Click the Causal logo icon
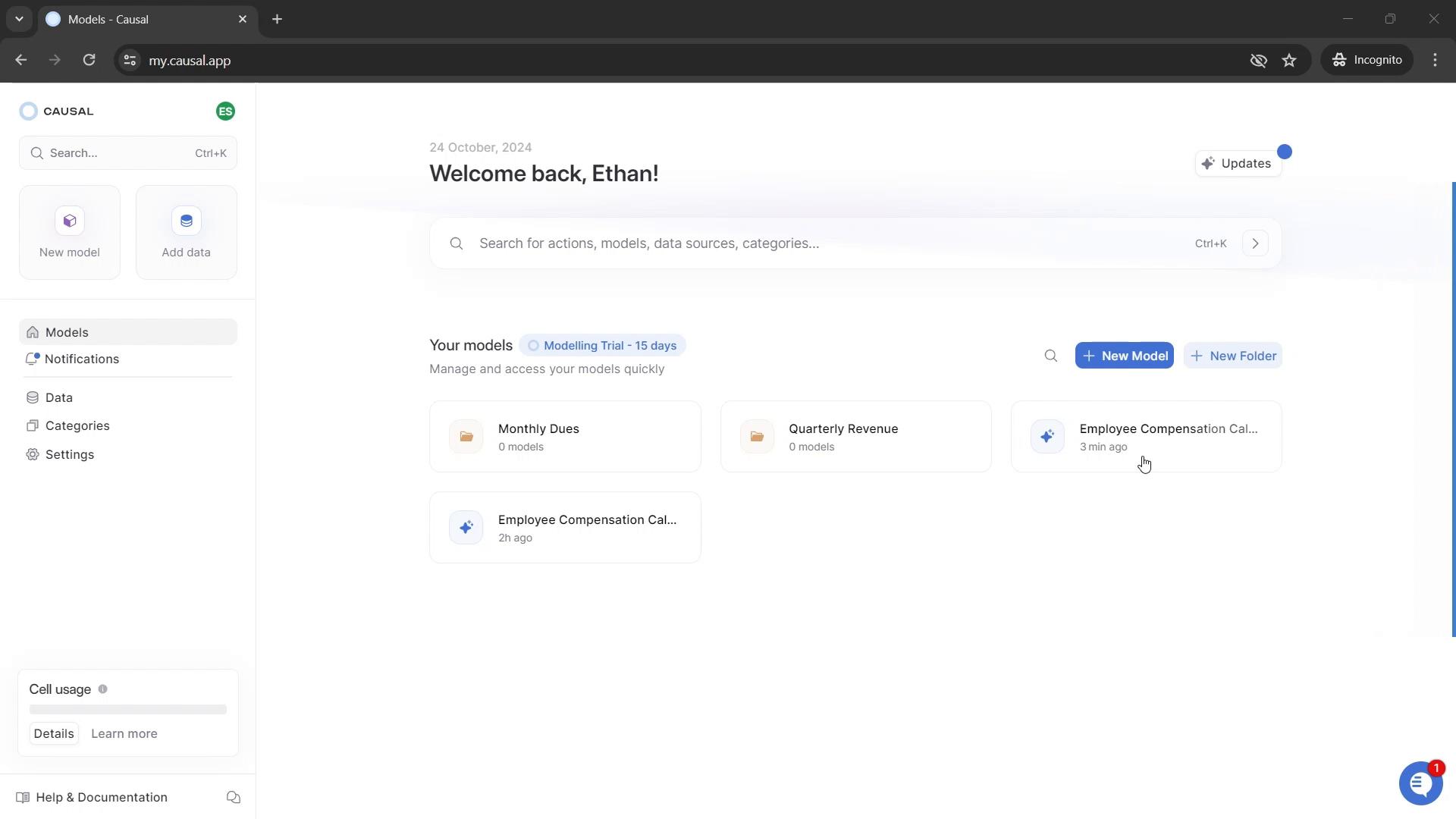Viewport: 1456px width, 819px height. click(x=28, y=111)
